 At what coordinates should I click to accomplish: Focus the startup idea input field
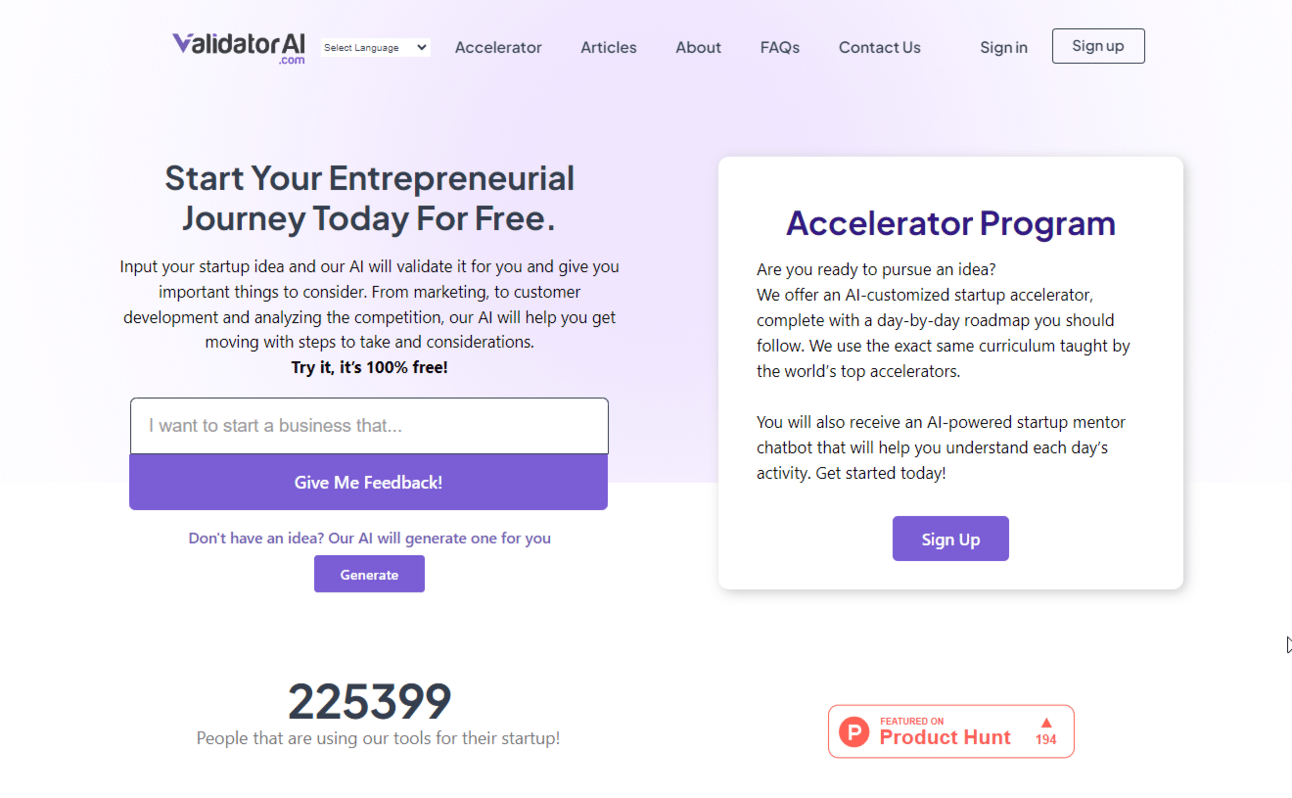[x=369, y=426]
